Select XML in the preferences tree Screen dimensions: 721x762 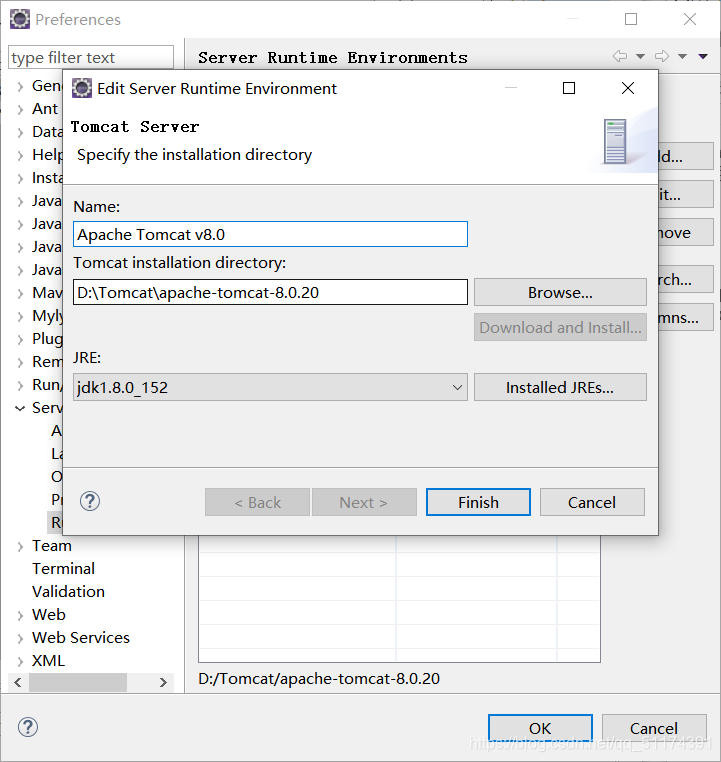pyautogui.click(x=48, y=660)
